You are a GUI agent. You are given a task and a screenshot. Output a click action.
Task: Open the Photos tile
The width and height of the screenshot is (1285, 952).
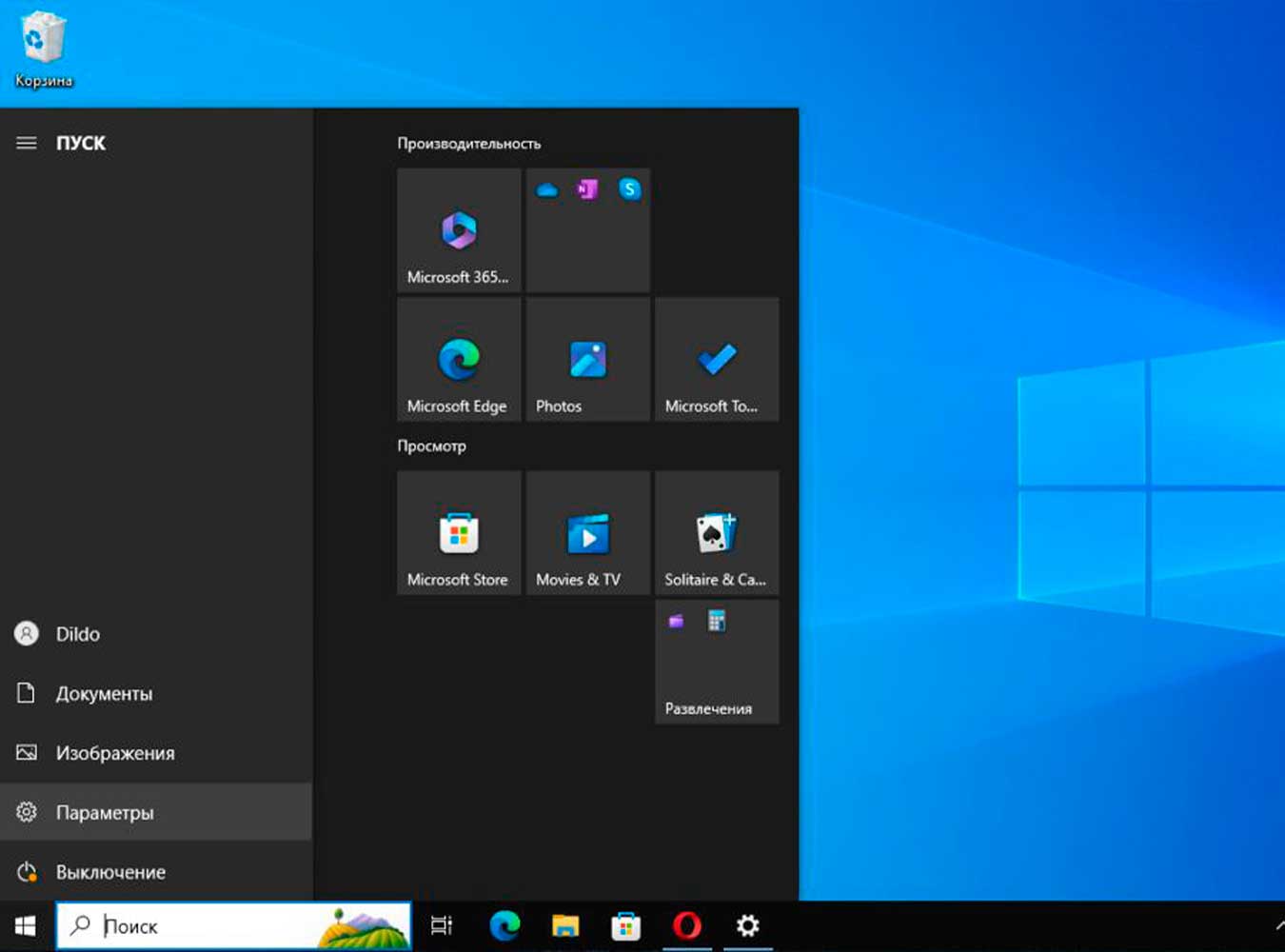588,359
